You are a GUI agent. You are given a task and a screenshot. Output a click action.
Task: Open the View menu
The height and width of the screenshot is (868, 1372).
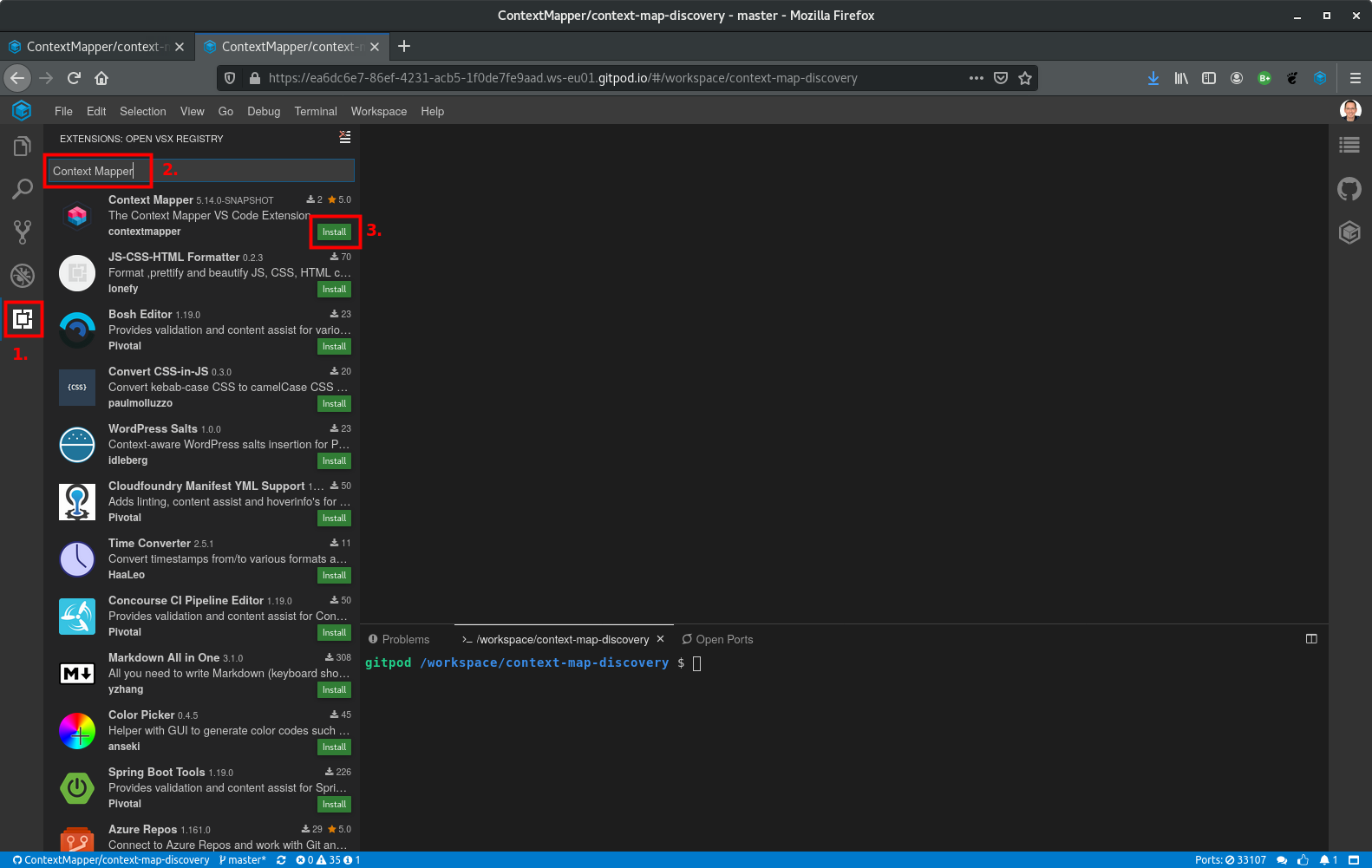(193, 111)
